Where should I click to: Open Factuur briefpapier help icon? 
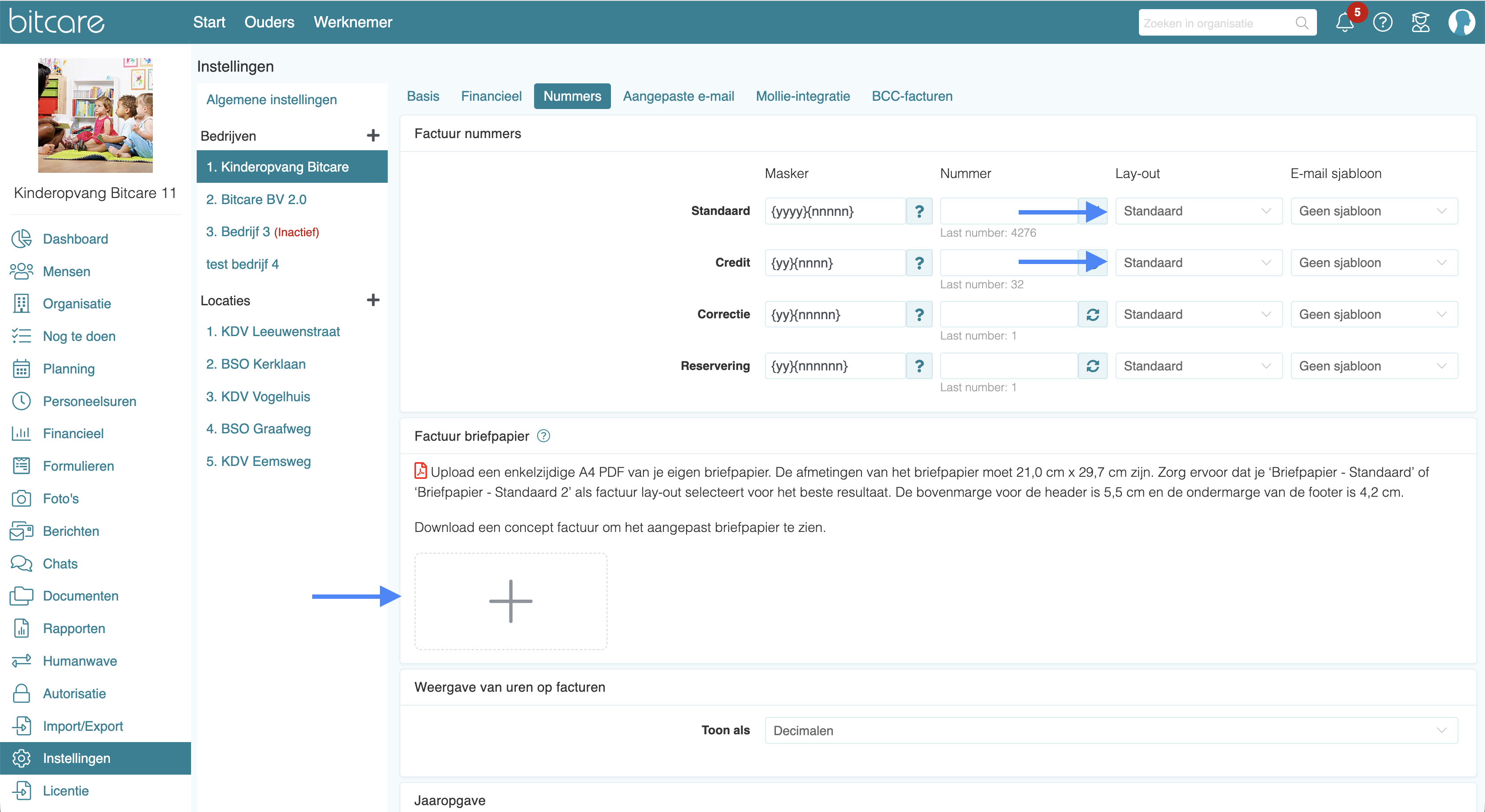tap(543, 436)
